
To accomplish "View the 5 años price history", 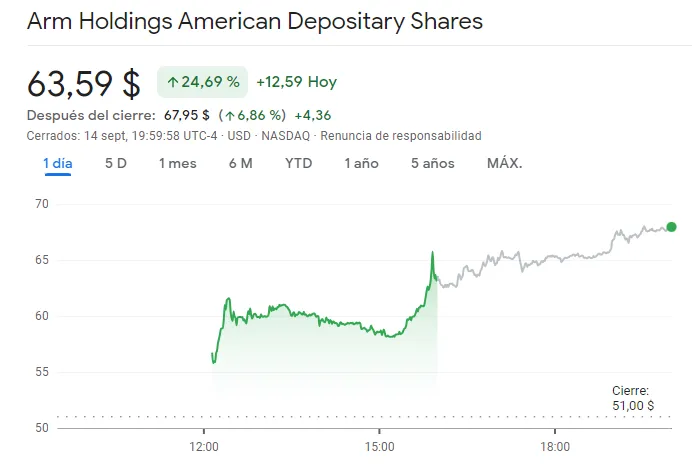I will pyautogui.click(x=432, y=163).
